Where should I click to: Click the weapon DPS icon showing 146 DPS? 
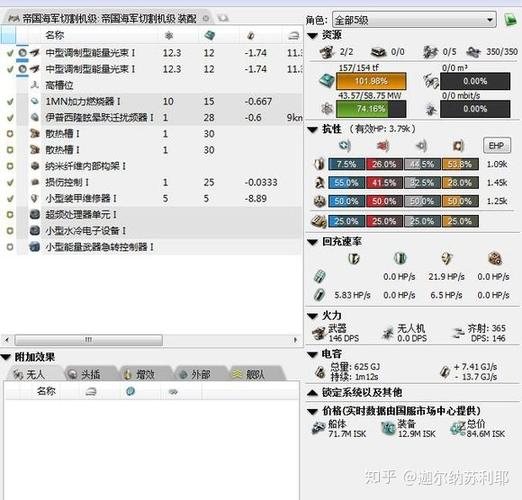[x=319, y=333]
